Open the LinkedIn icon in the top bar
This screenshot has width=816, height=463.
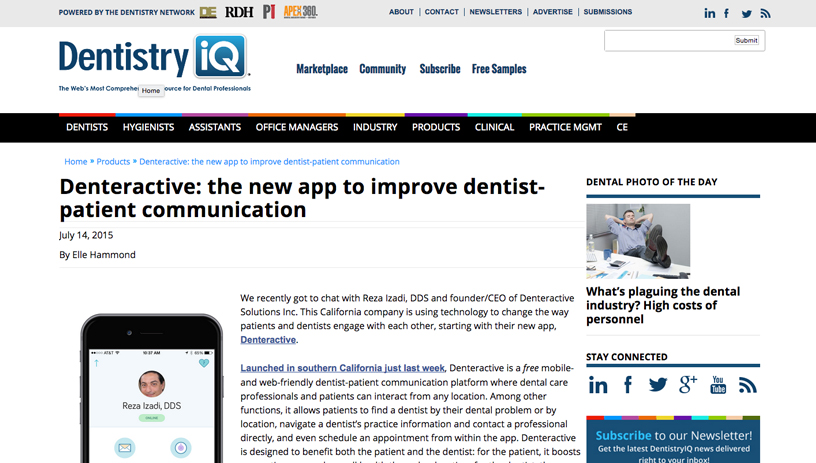tap(710, 13)
